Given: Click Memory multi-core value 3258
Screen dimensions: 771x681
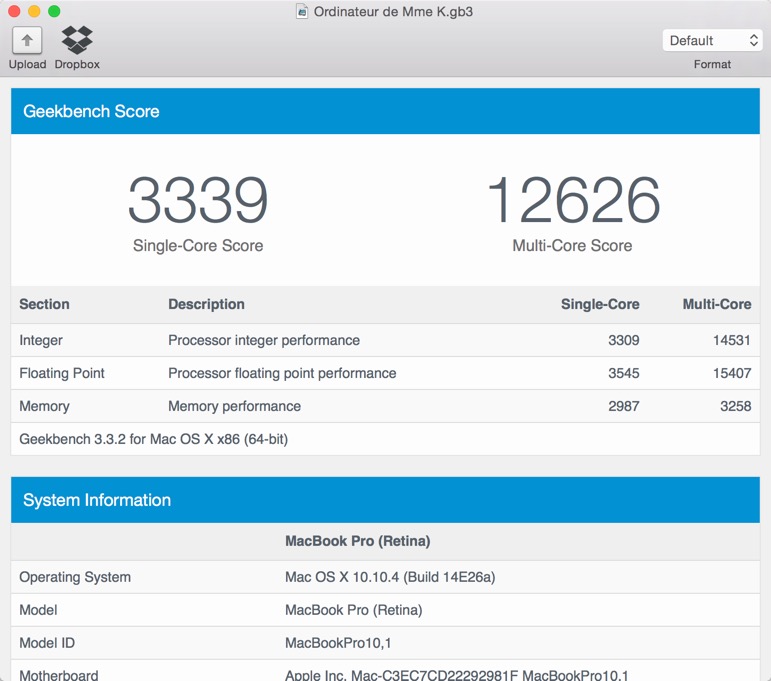Looking at the screenshot, I should click(x=736, y=406).
